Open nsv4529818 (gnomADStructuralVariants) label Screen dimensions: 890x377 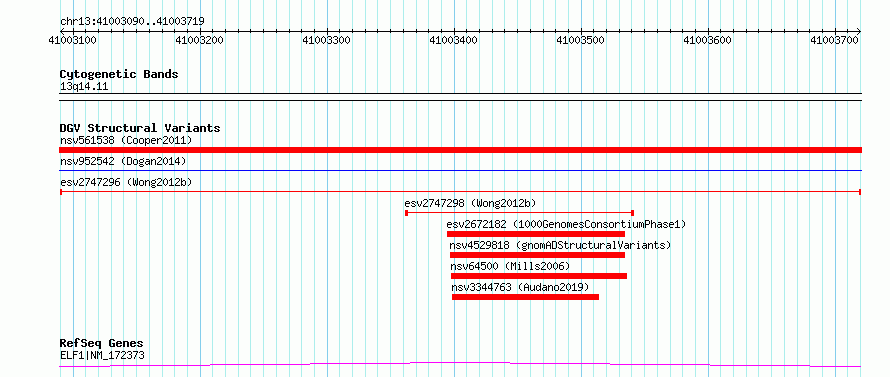pos(560,245)
